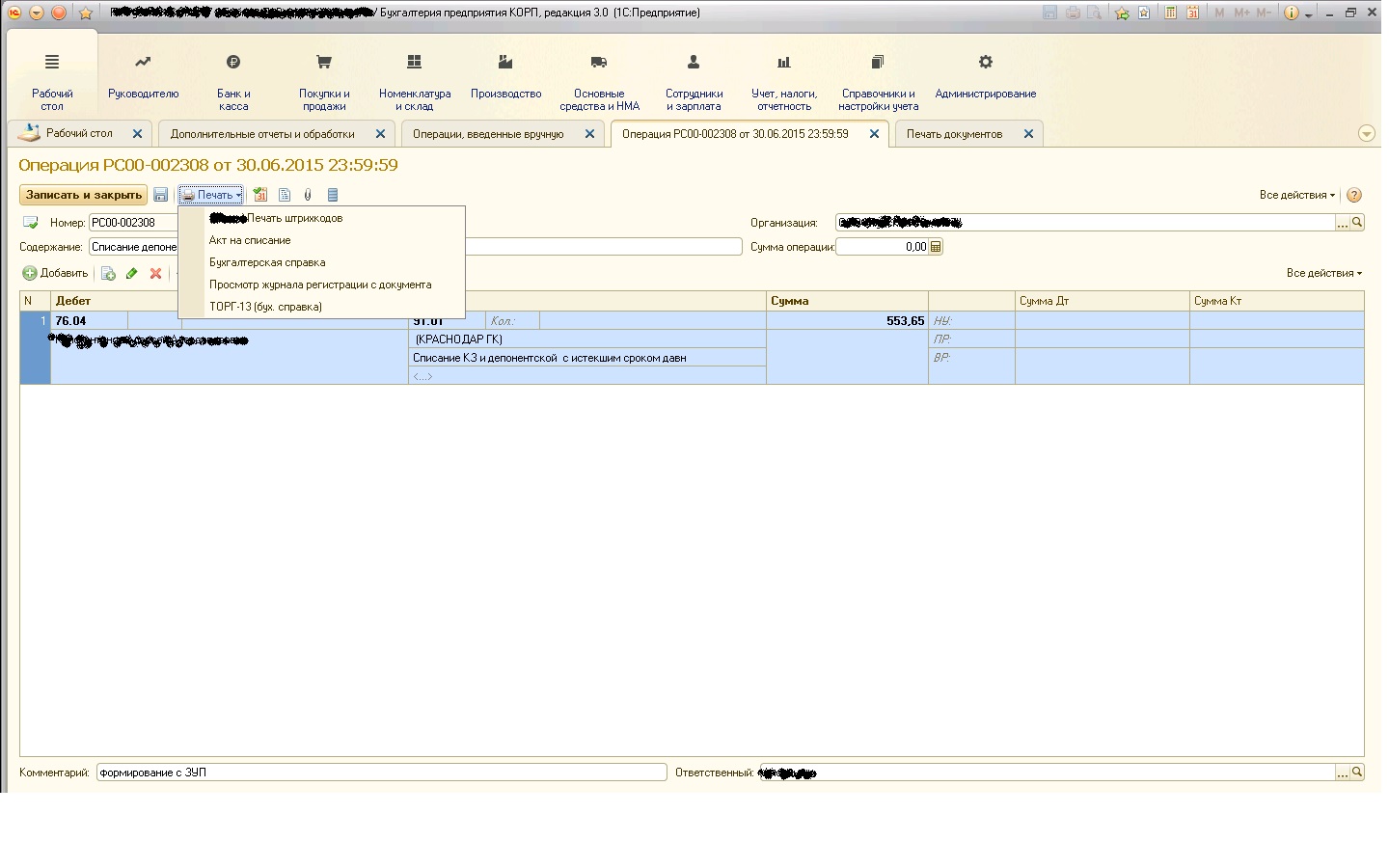Open the tab list dropdown arrow at far right
This screenshot has height=868, width=1389.
point(1367,134)
